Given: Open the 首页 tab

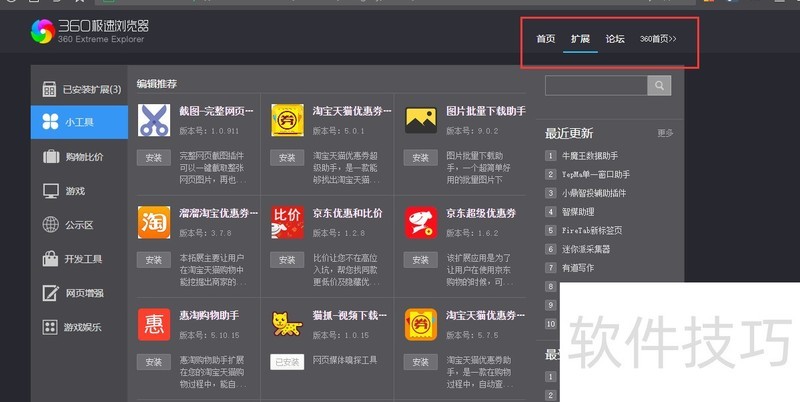Looking at the screenshot, I should (545, 39).
